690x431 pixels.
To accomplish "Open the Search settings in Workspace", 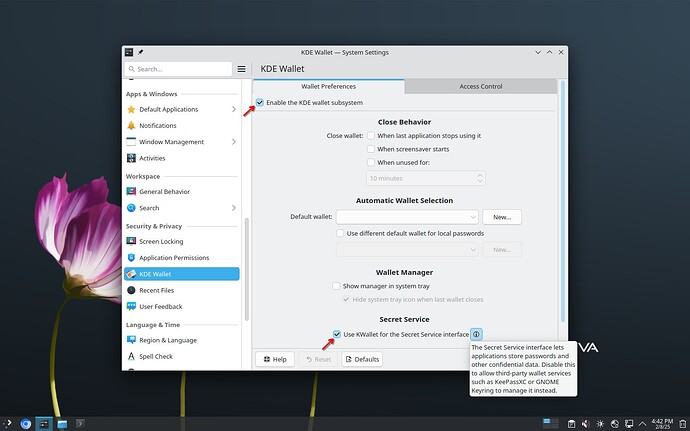I will pyautogui.click(x=181, y=208).
